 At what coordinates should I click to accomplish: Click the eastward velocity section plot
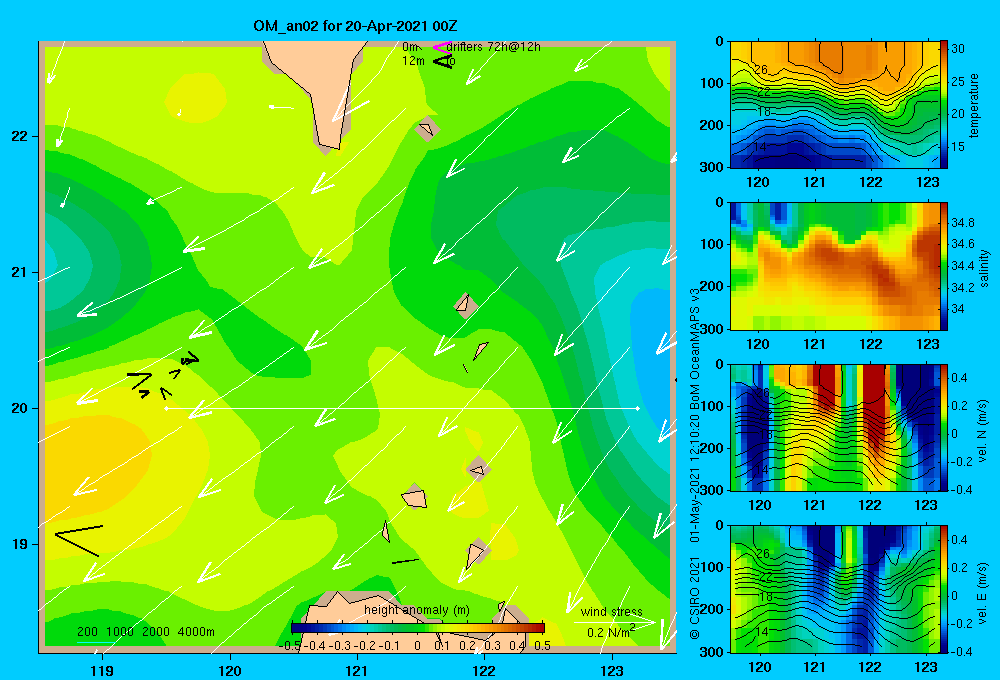point(834,589)
